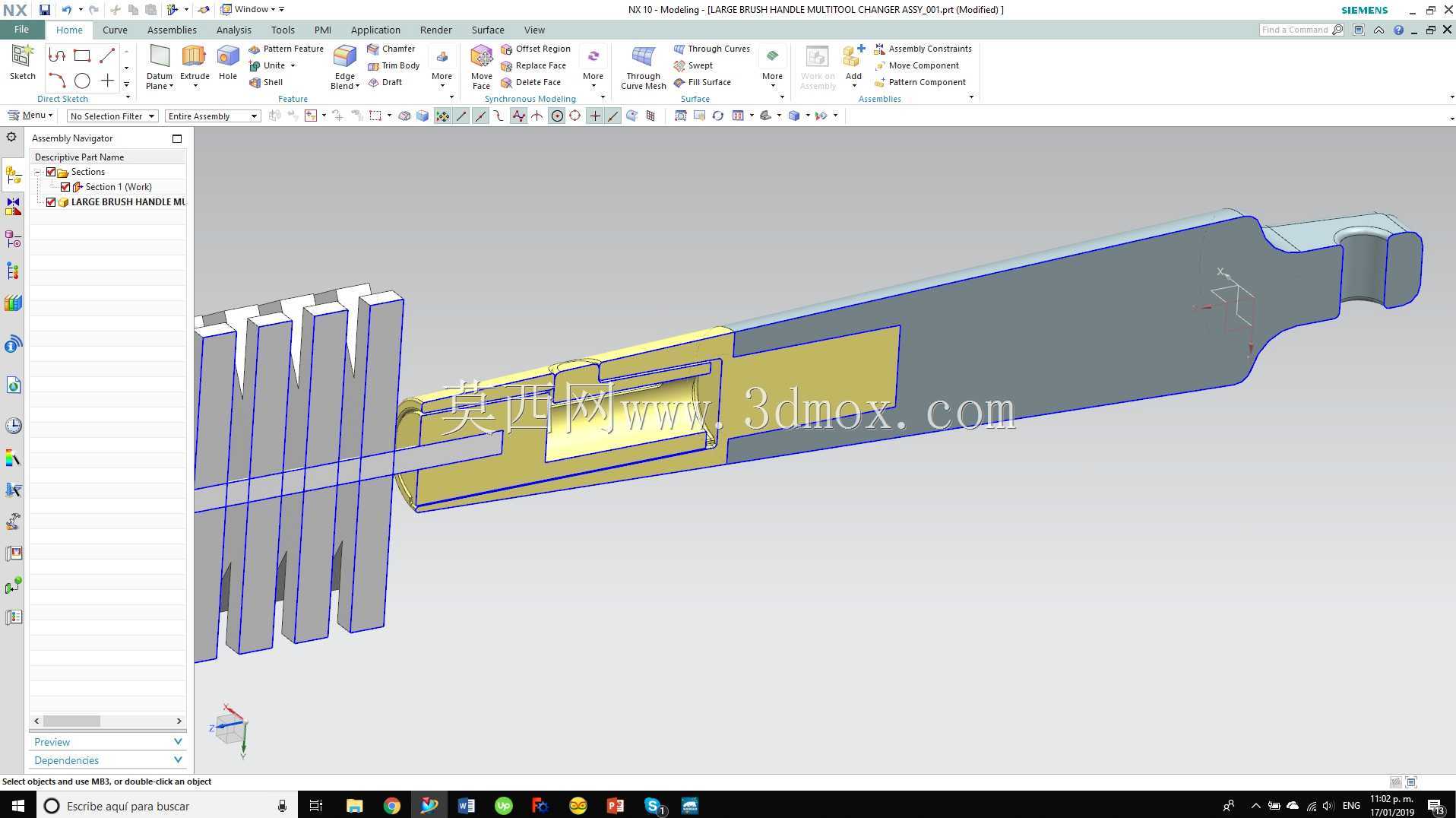
Task: Toggle the Section 1 (Work) checkbox
Action: tap(65, 187)
